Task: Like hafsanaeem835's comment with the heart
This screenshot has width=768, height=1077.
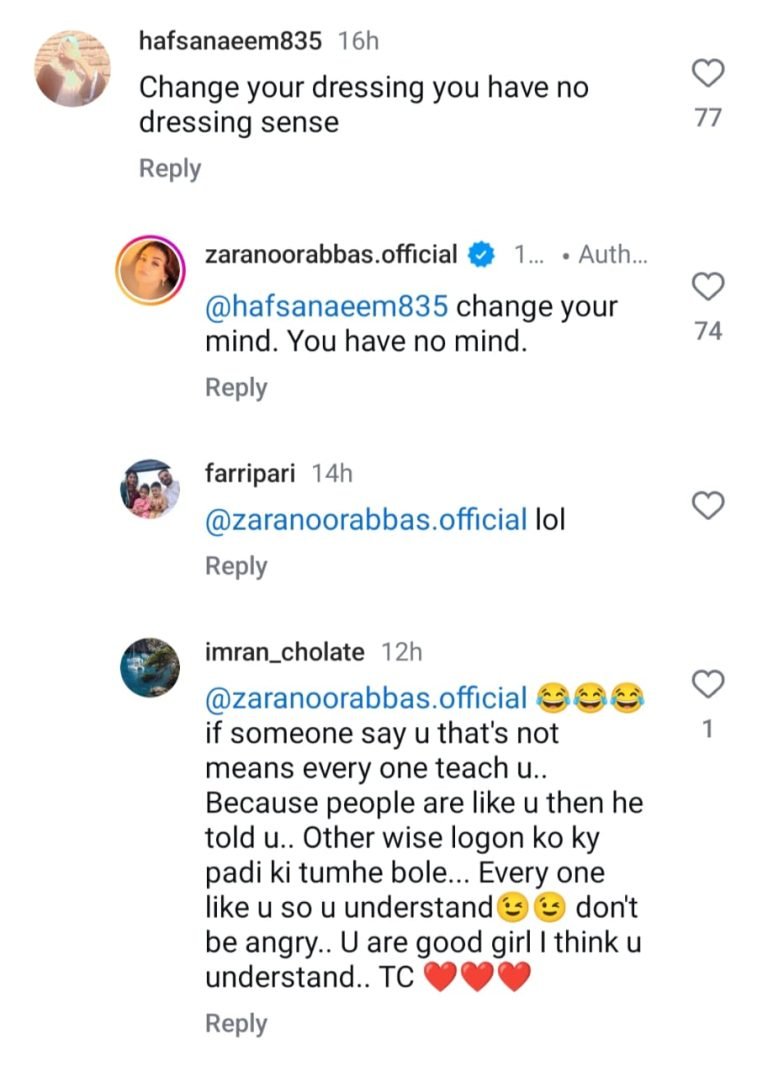Action: click(708, 73)
